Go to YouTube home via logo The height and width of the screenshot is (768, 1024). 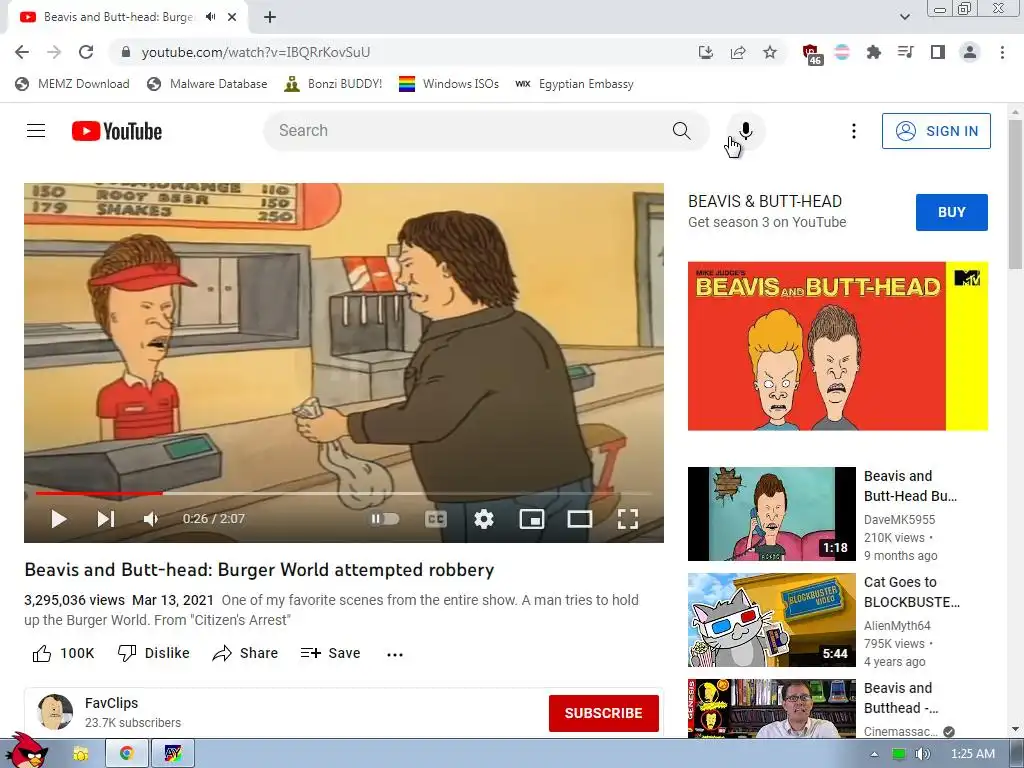pos(117,131)
